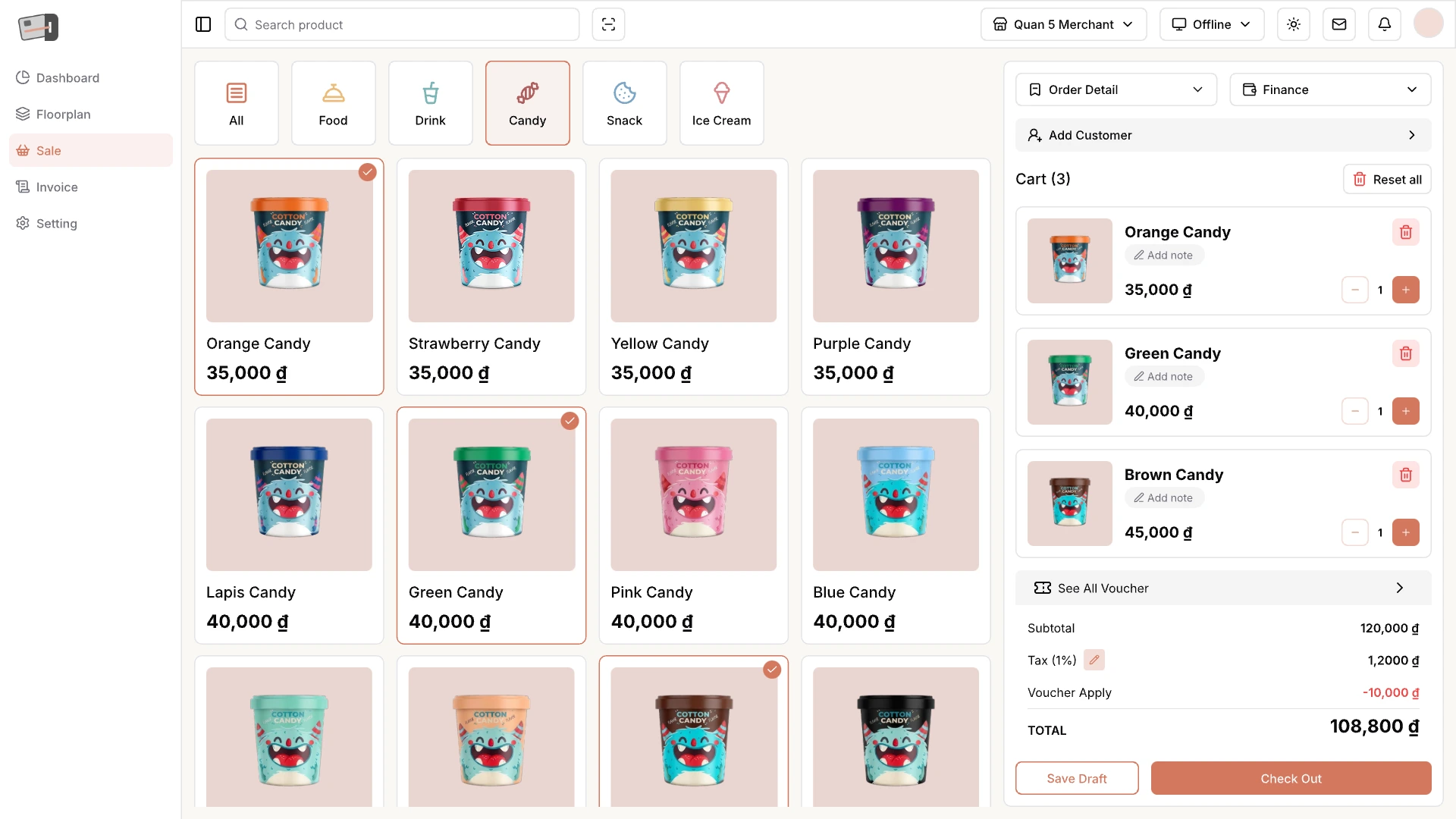Increase Green Candy quantity with plus
The image size is (1456, 819).
pos(1406,411)
